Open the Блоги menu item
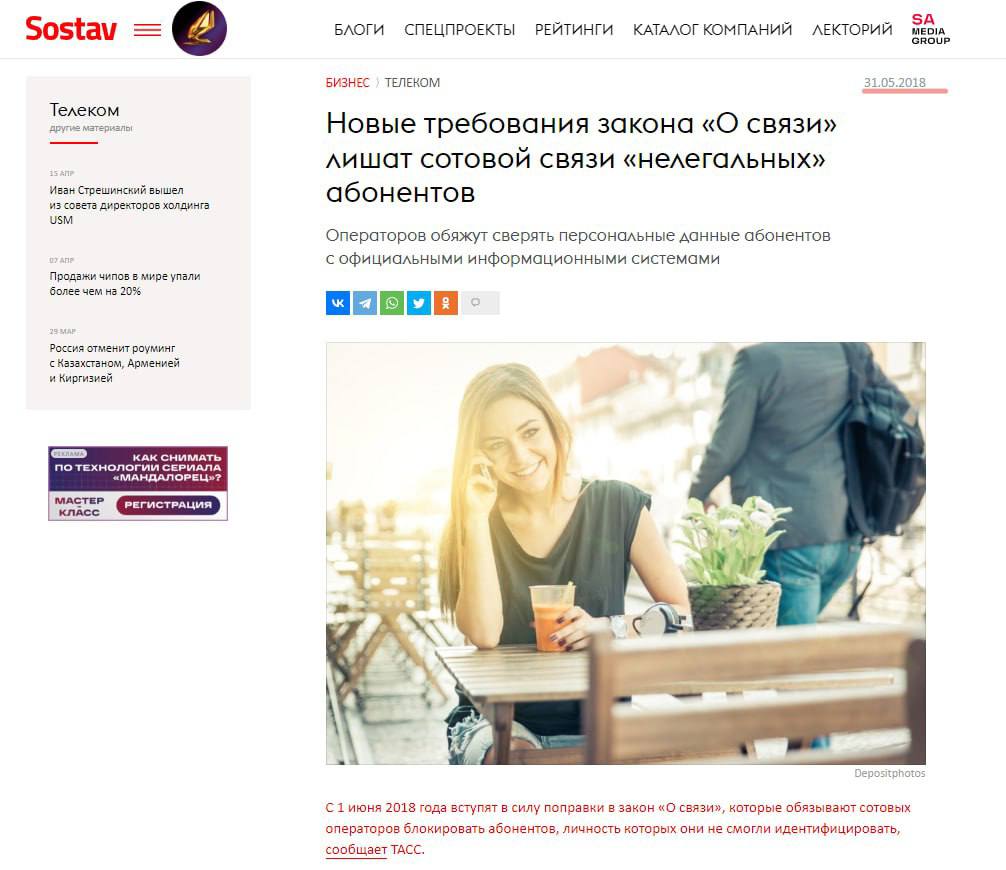 (359, 30)
